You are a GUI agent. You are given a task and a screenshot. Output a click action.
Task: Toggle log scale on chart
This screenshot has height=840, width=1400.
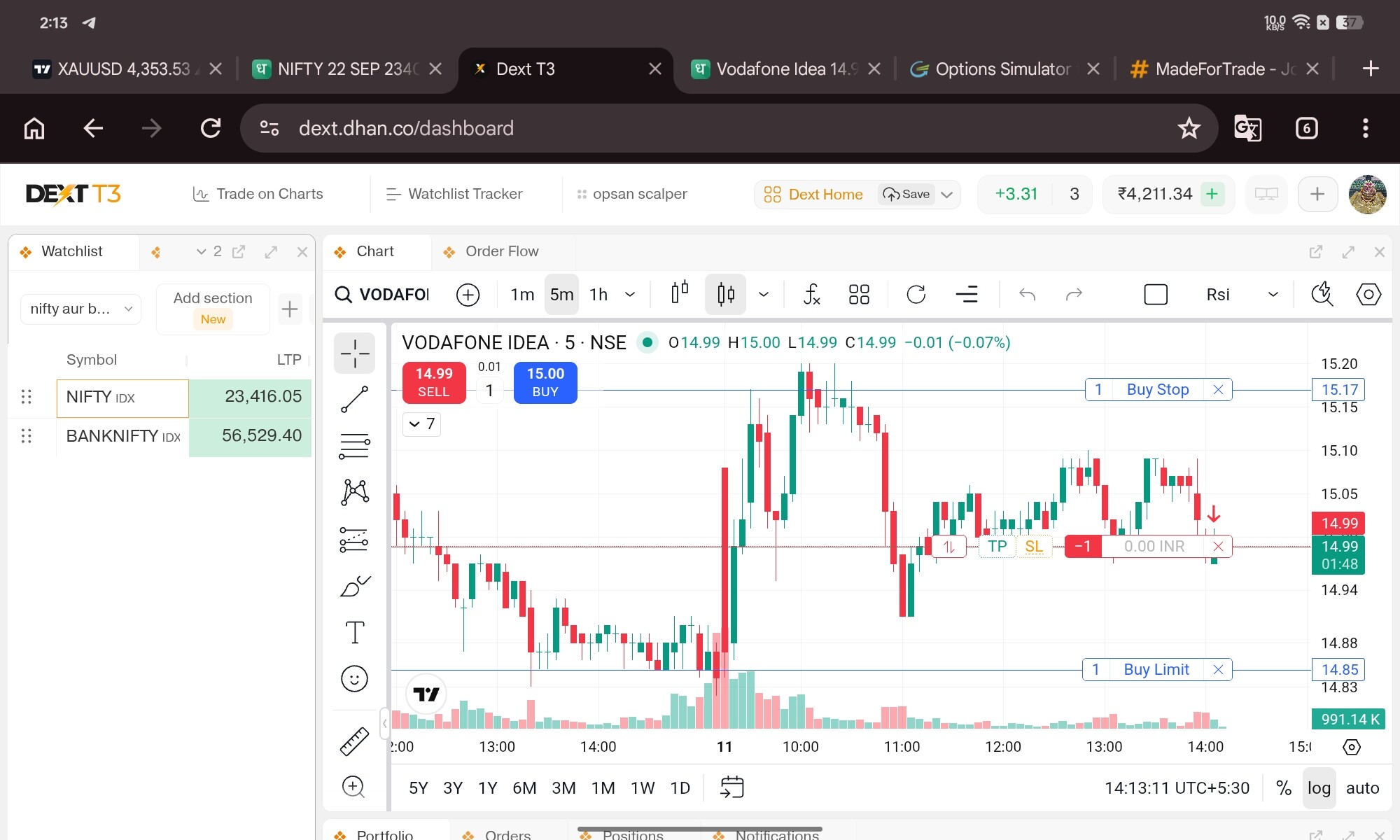tap(1319, 788)
